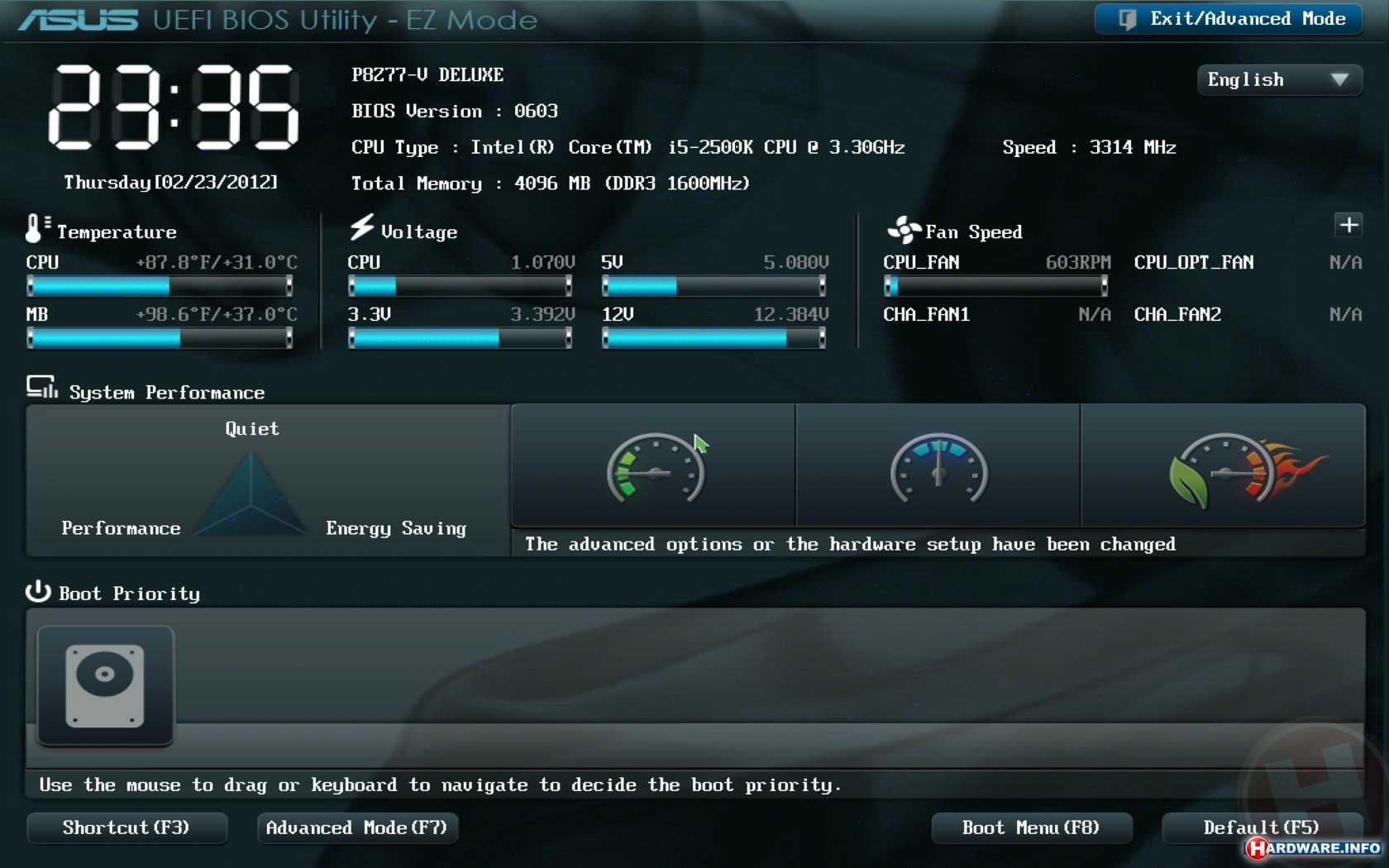Viewport: 1389px width, 868px height.
Task: Expand fan speed details with plus icon
Action: click(x=1348, y=225)
